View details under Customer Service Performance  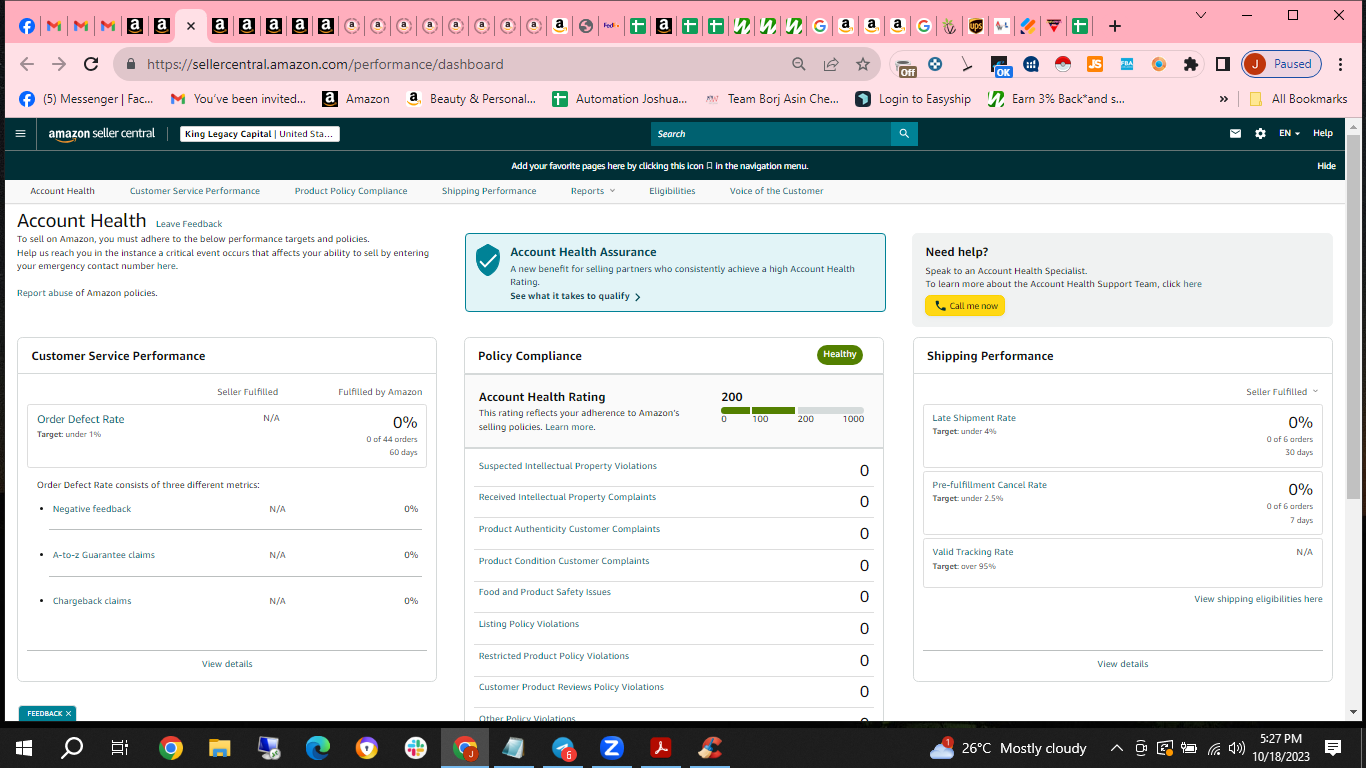tap(227, 664)
